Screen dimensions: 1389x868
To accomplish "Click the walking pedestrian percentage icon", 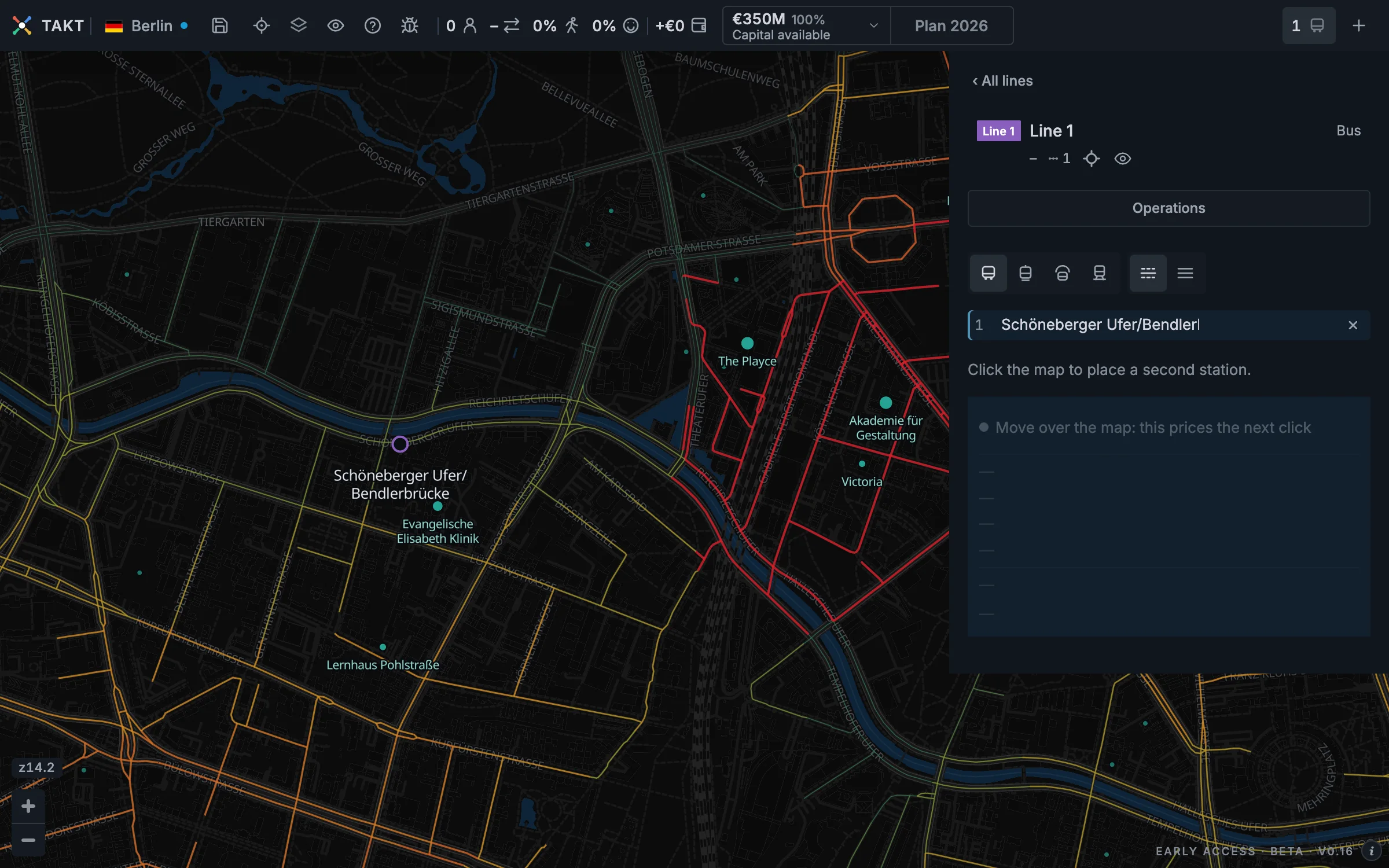I will coord(572,25).
